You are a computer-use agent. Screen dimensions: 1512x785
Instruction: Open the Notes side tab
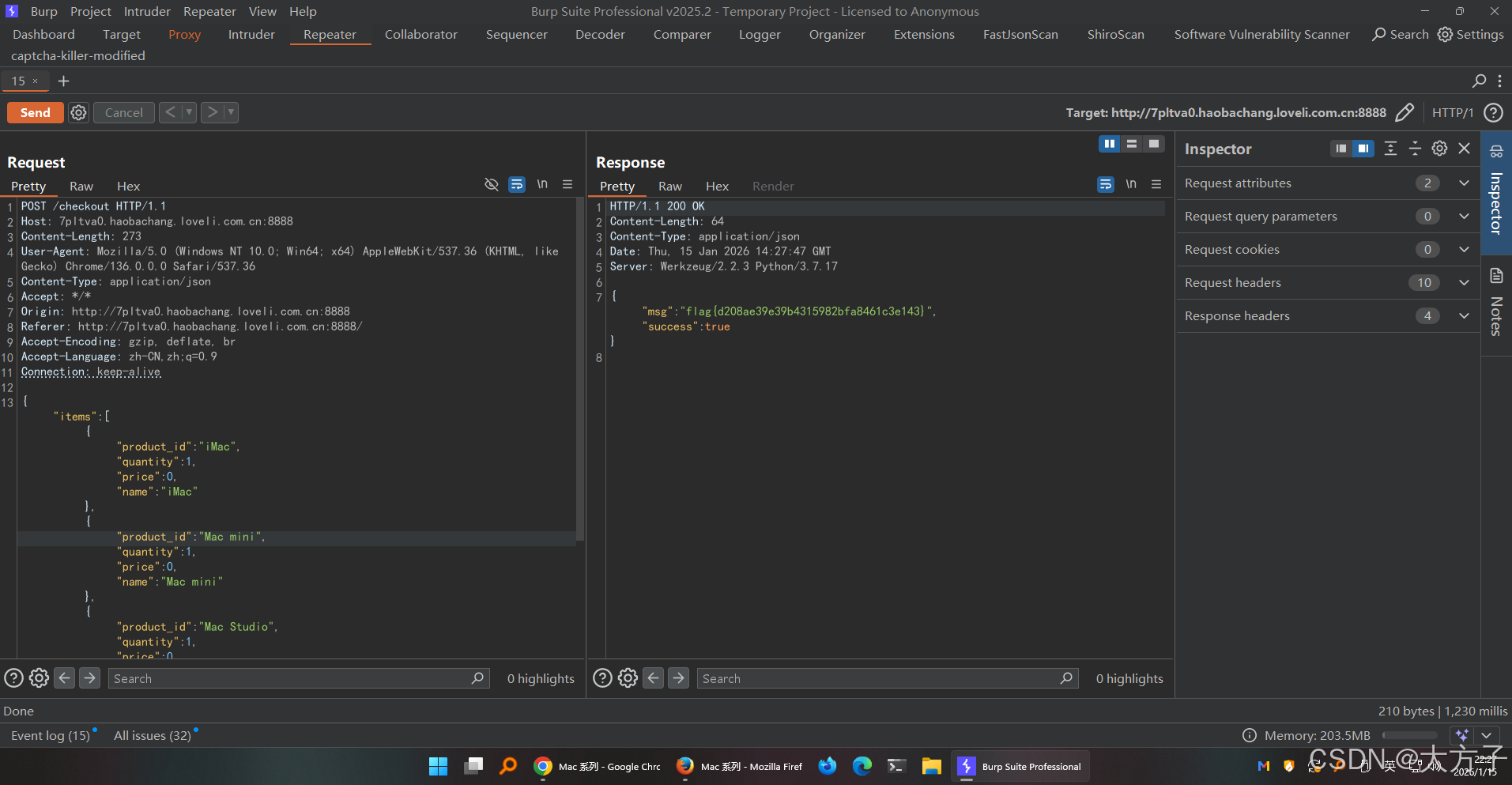[1496, 305]
